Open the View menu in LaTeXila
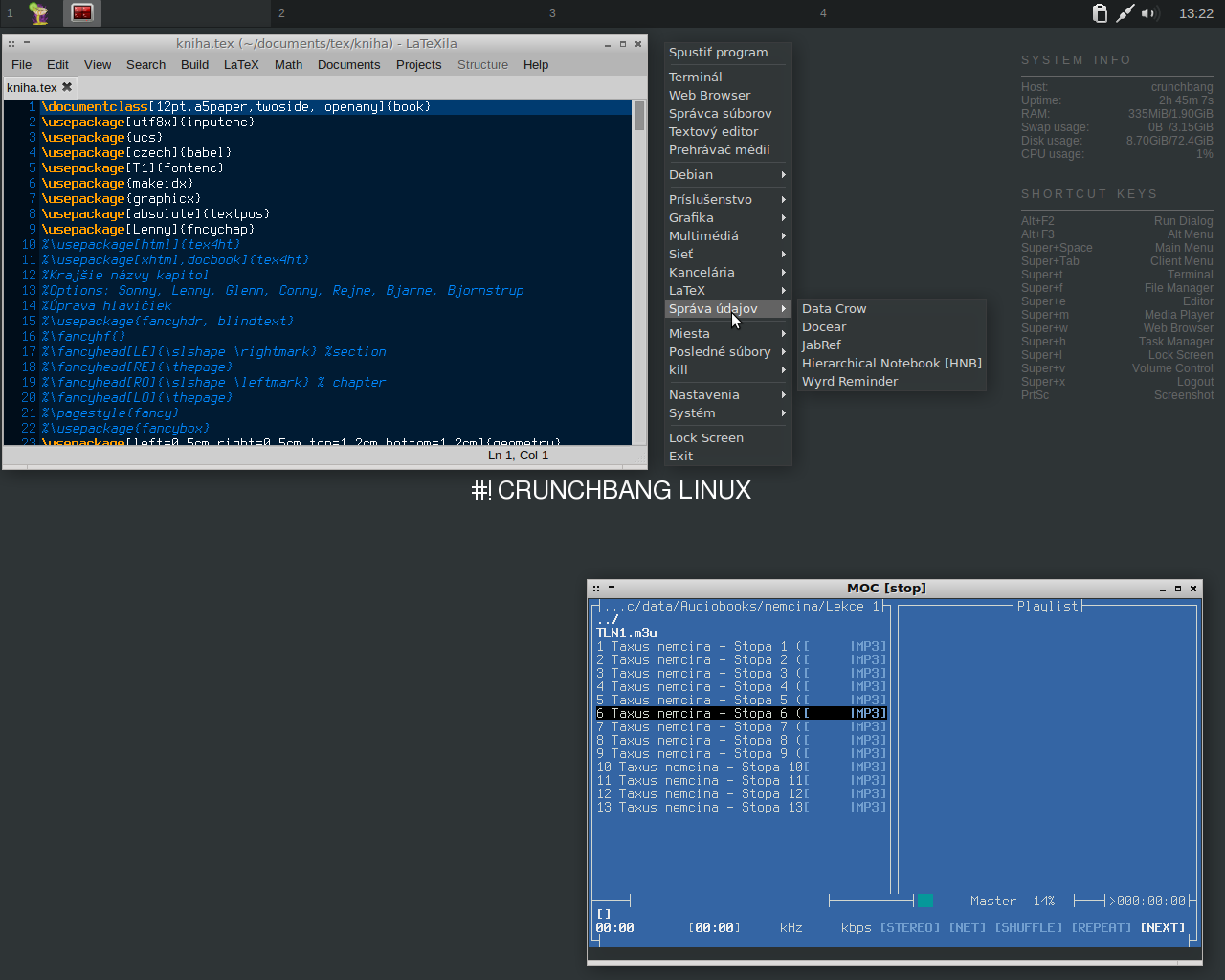1225x980 pixels. point(98,65)
